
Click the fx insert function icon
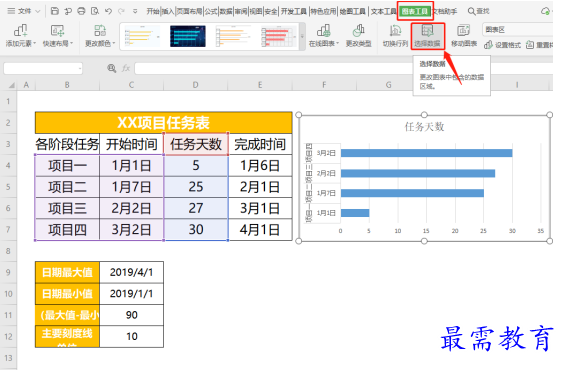126,68
